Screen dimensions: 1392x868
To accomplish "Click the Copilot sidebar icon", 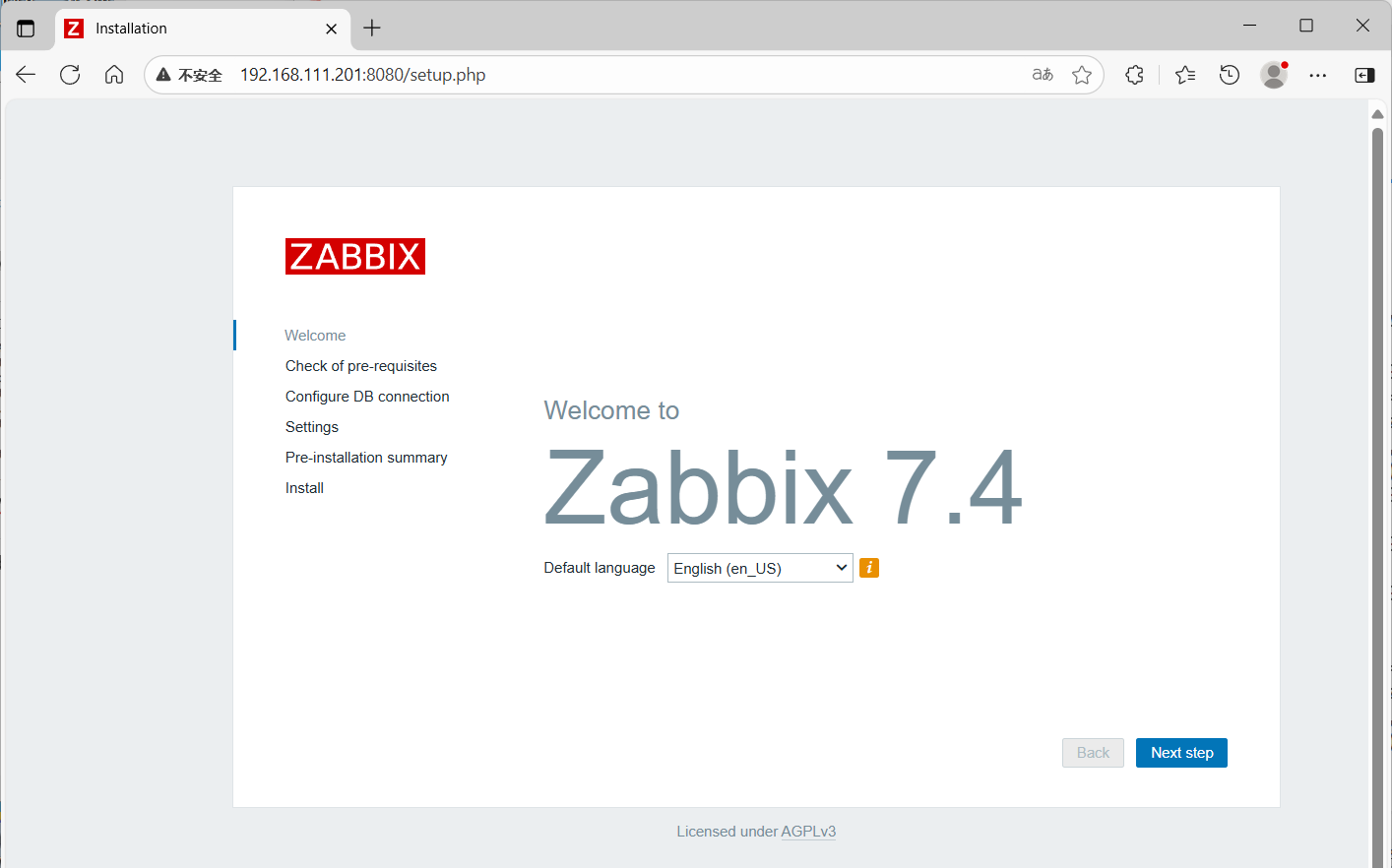I will (1363, 74).
